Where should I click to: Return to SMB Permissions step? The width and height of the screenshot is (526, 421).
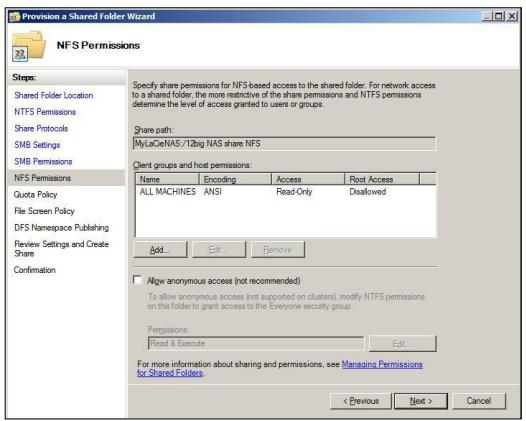tap(43, 161)
